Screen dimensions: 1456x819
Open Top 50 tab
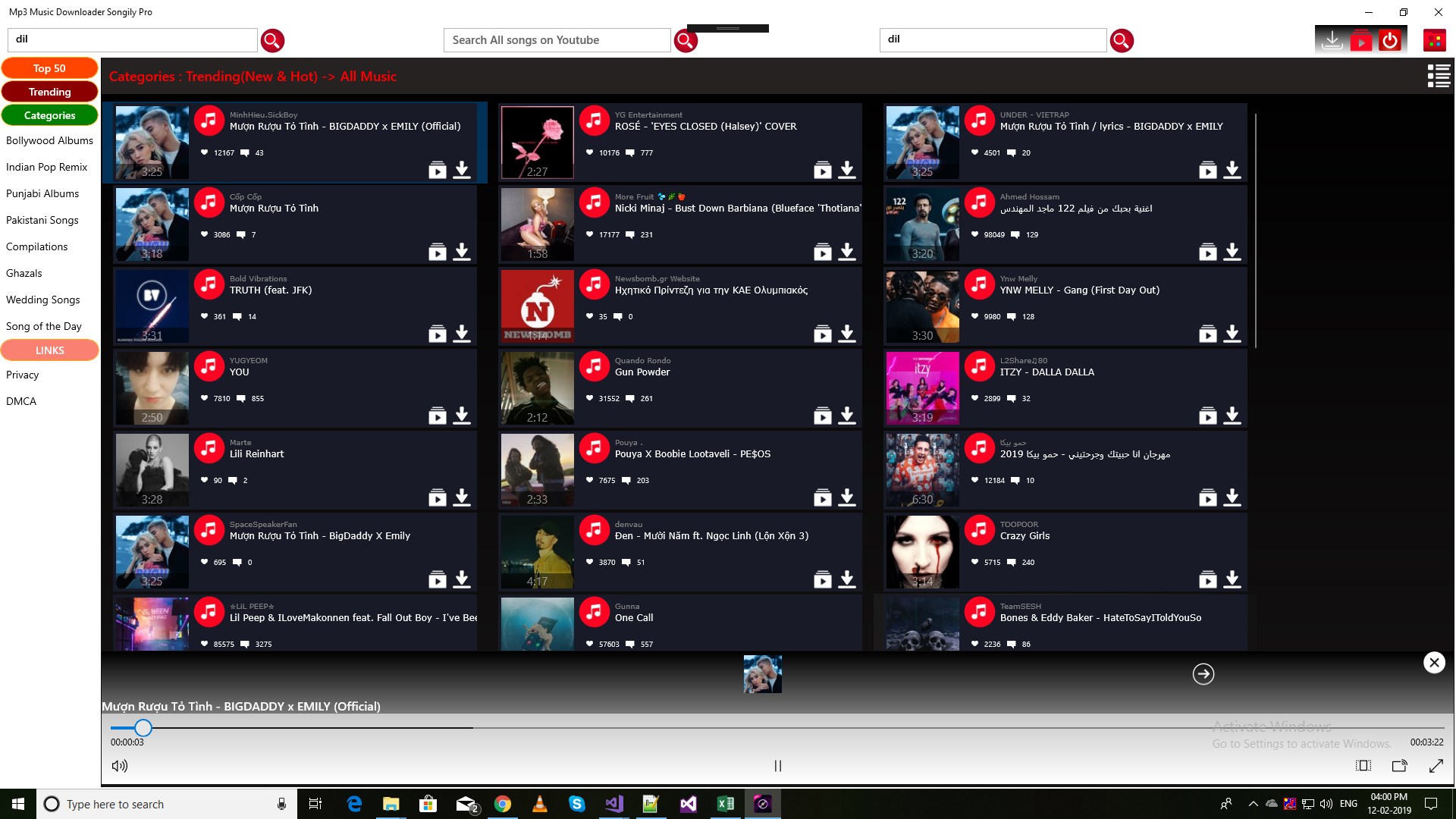pyautogui.click(x=50, y=68)
